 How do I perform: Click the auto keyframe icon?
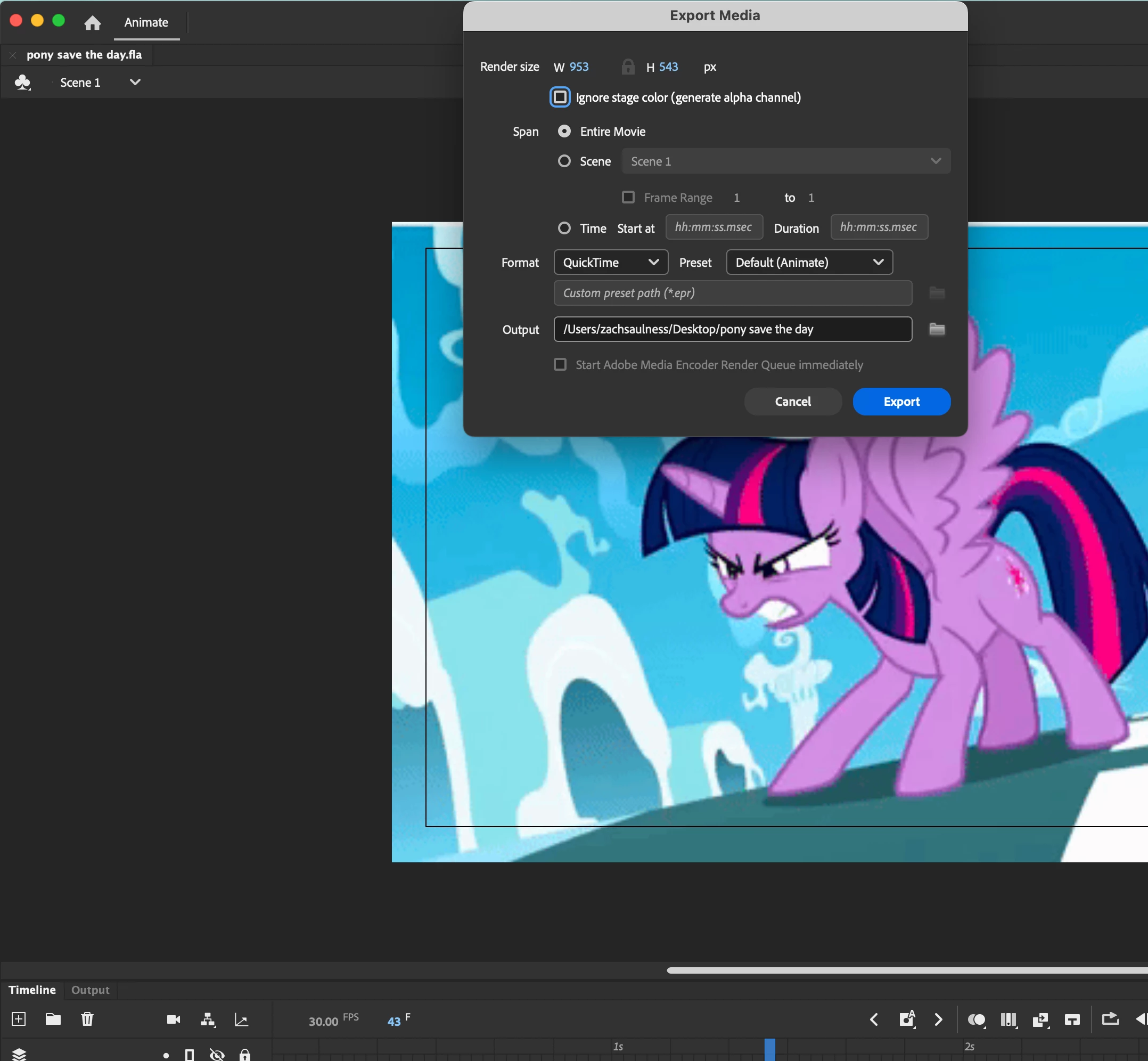(907, 1018)
